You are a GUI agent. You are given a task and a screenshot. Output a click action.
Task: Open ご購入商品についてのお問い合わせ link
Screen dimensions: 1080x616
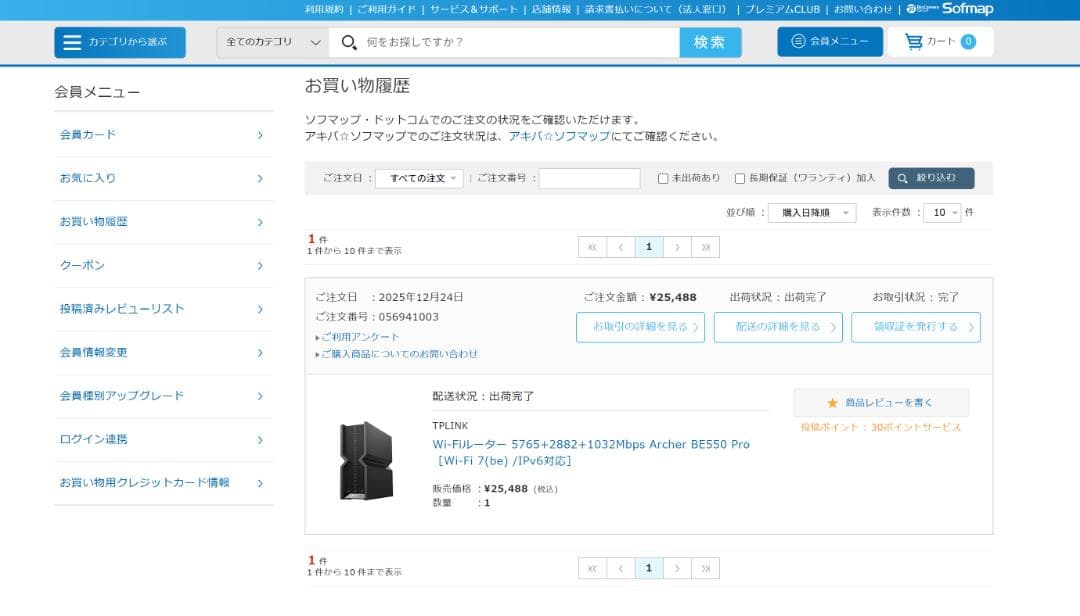click(399, 354)
